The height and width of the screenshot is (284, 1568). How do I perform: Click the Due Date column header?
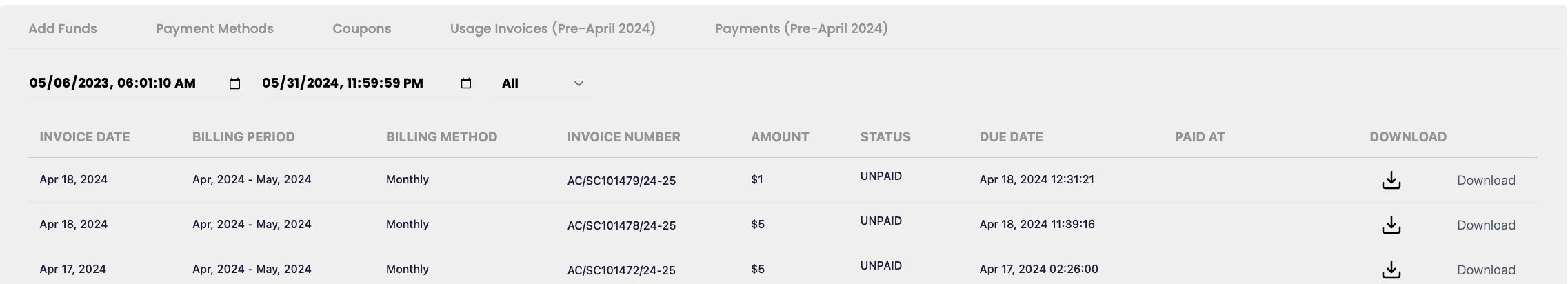(1011, 137)
